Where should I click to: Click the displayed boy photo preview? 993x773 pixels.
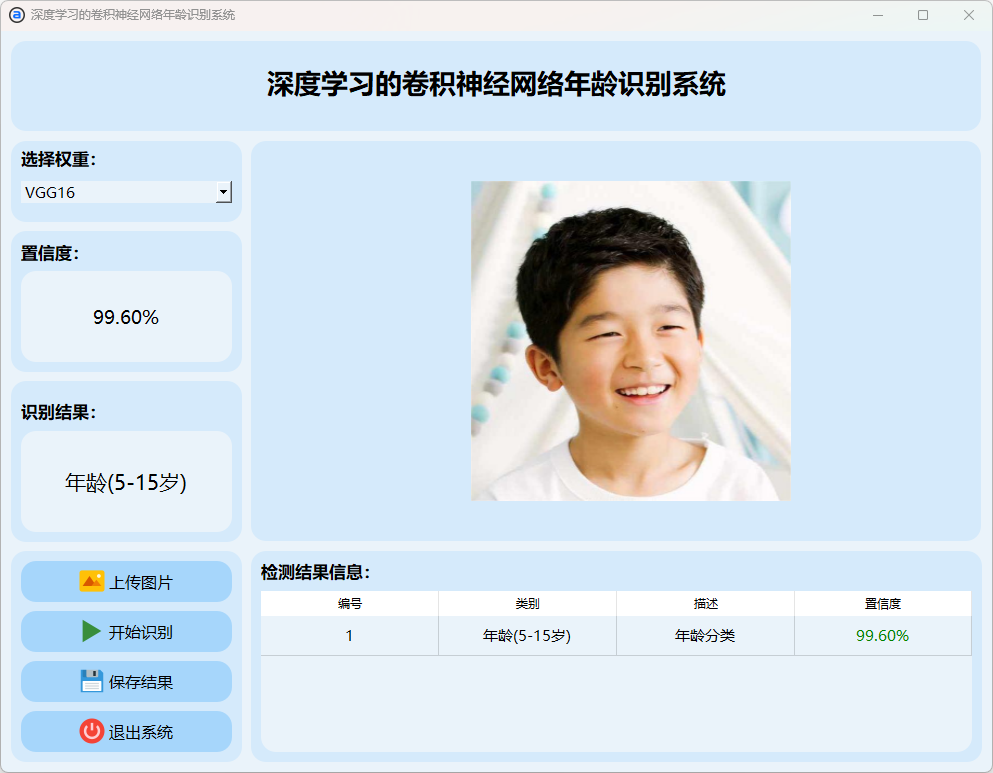click(x=630, y=340)
